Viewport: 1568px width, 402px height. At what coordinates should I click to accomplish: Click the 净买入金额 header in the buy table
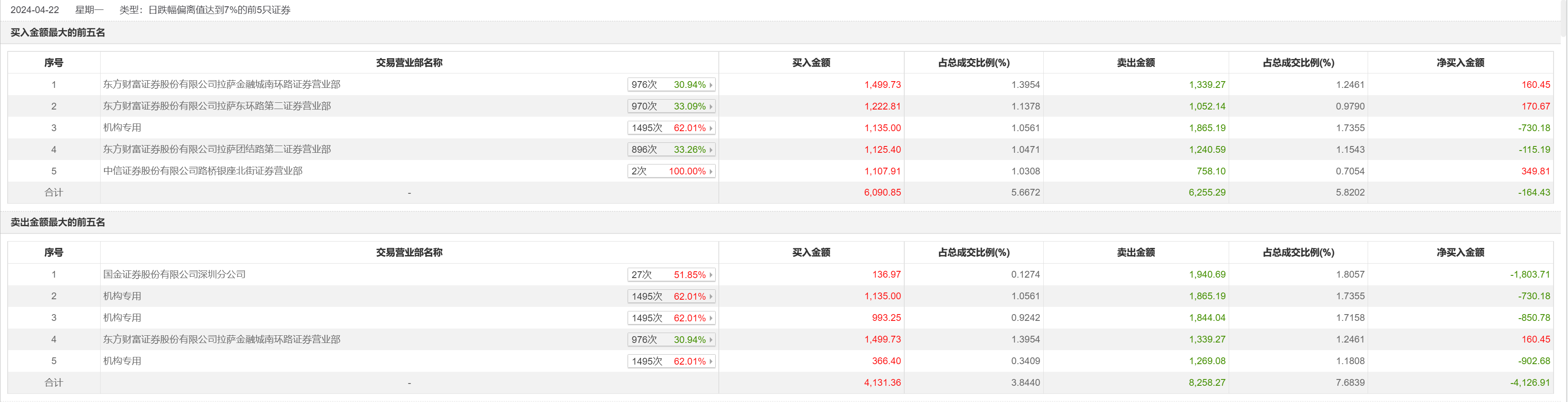[x=1460, y=63]
